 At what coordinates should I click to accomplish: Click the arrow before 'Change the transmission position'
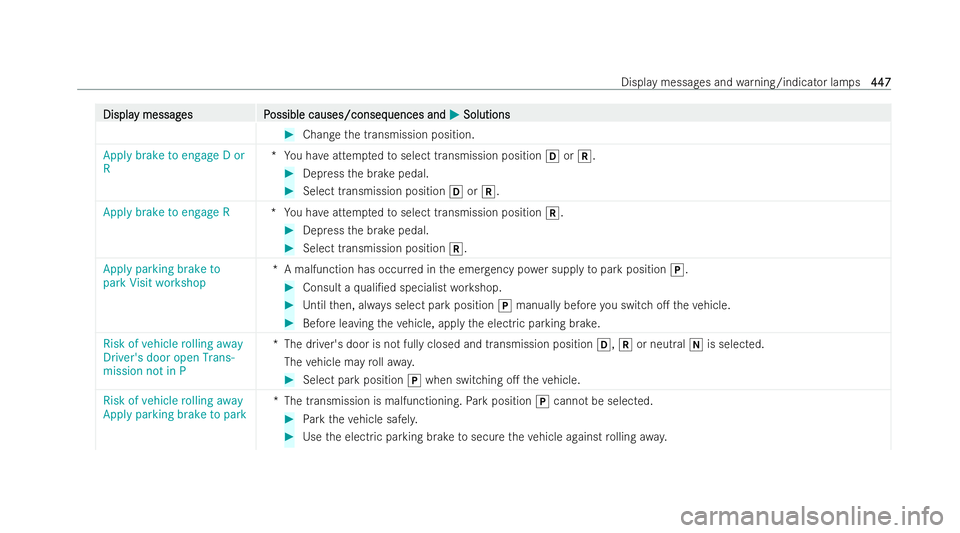pyautogui.click(x=290, y=135)
